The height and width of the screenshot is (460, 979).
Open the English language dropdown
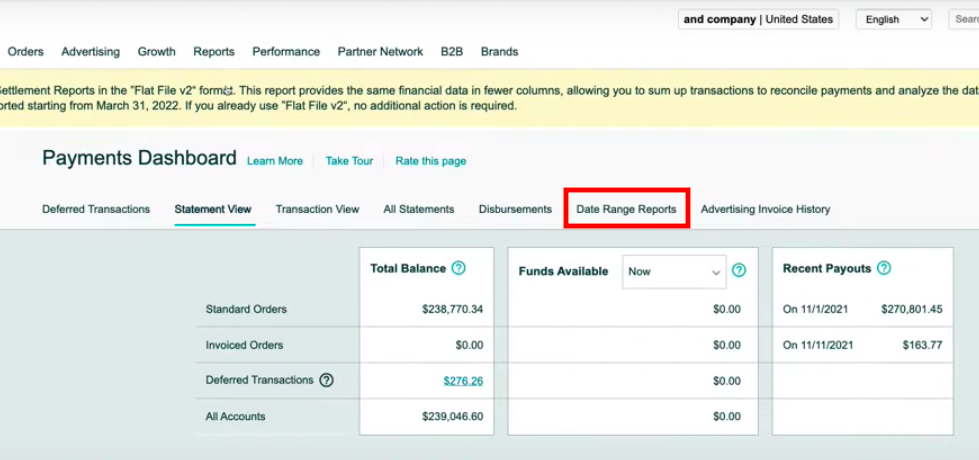click(x=893, y=19)
